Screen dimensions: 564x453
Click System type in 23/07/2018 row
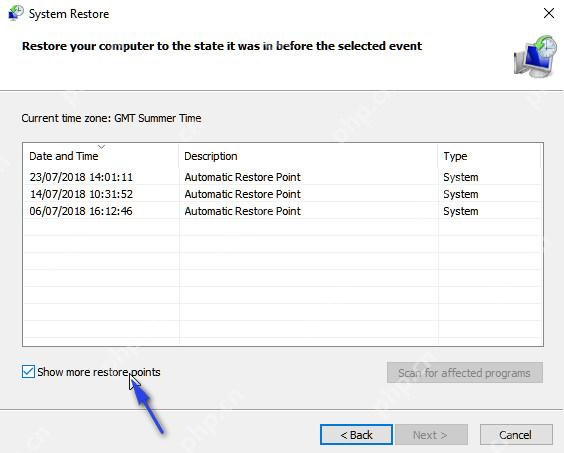point(461,177)
